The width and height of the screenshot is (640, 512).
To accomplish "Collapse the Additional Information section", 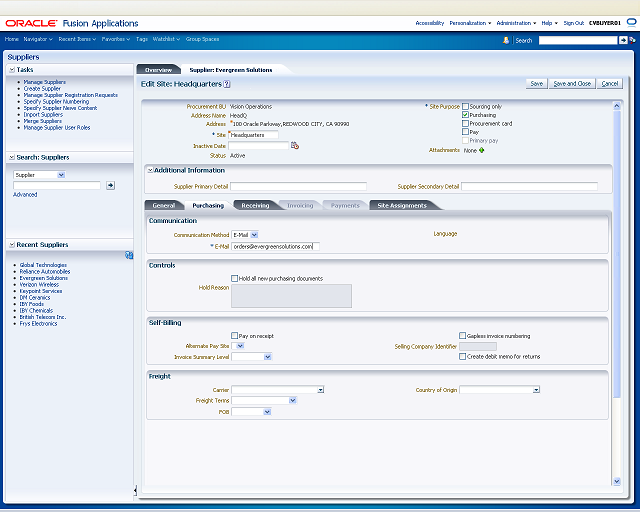I will tap(150, 170).
